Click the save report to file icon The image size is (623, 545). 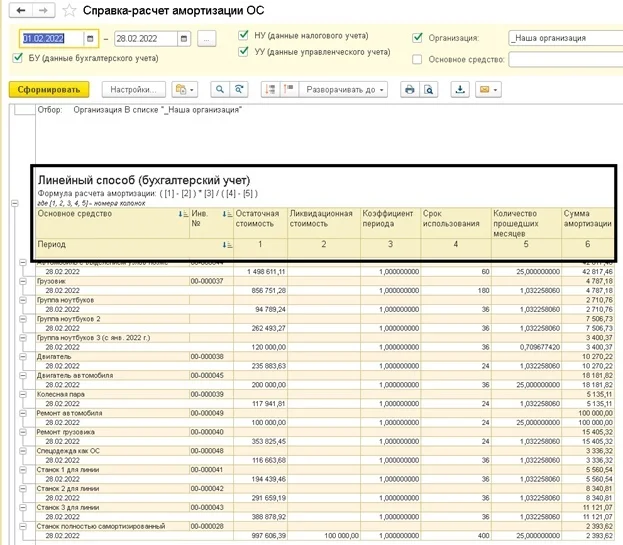pyautogui.click(x=460, y=89)
